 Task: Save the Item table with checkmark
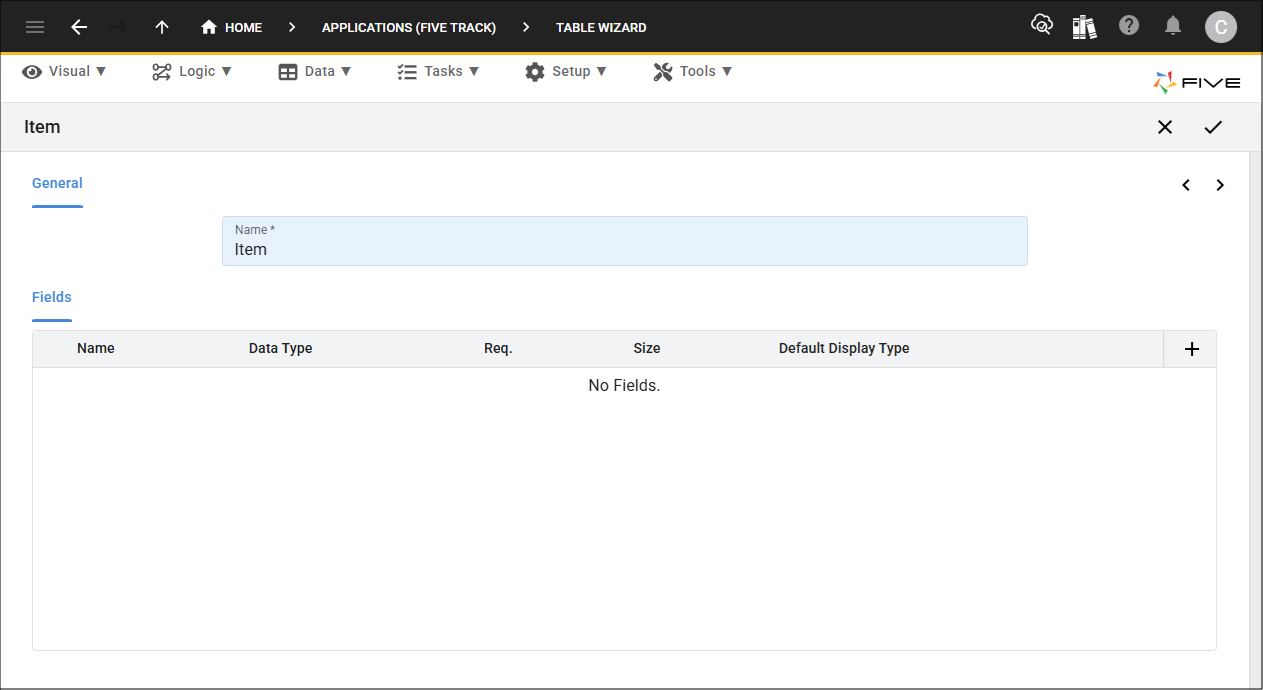[1213, 127]
